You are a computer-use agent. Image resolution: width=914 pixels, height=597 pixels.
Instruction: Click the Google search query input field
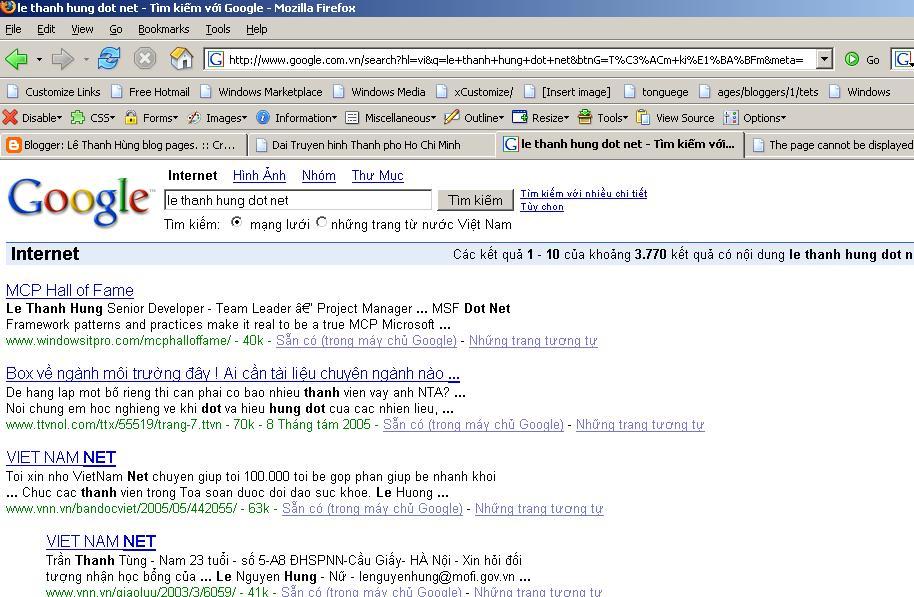(298, 200)
